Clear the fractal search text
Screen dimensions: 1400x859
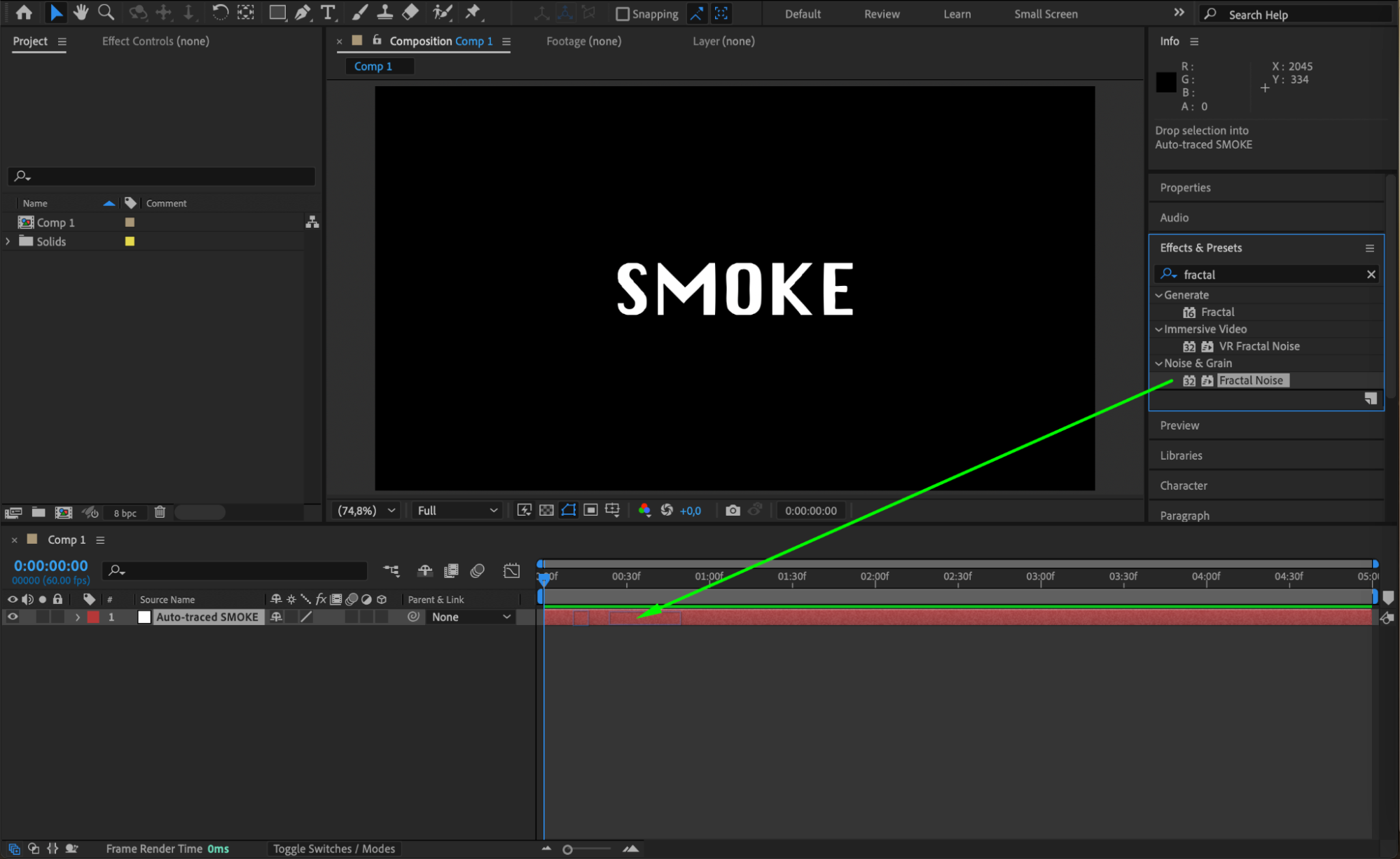point(1371,274)
